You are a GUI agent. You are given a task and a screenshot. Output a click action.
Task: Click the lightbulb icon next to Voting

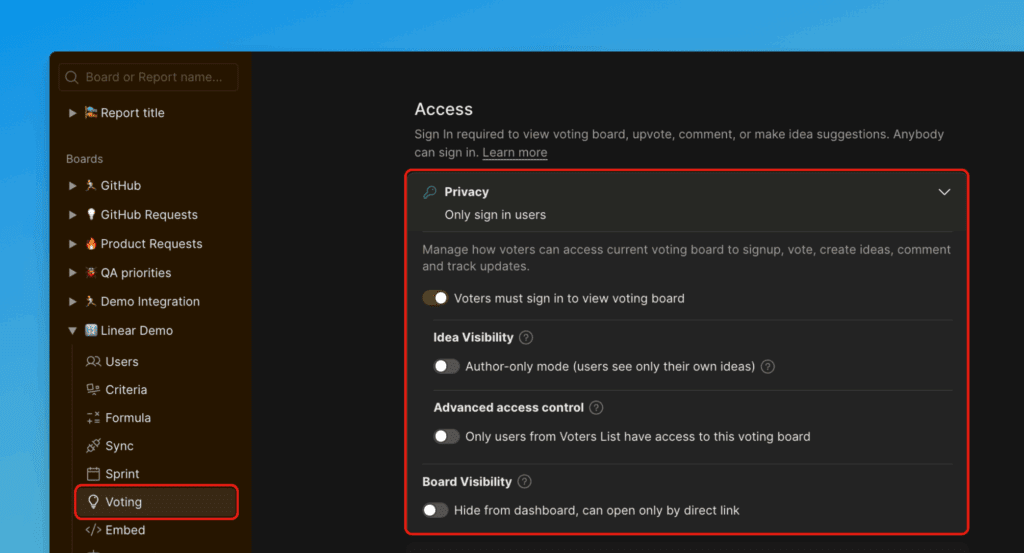tap(94, 502)
